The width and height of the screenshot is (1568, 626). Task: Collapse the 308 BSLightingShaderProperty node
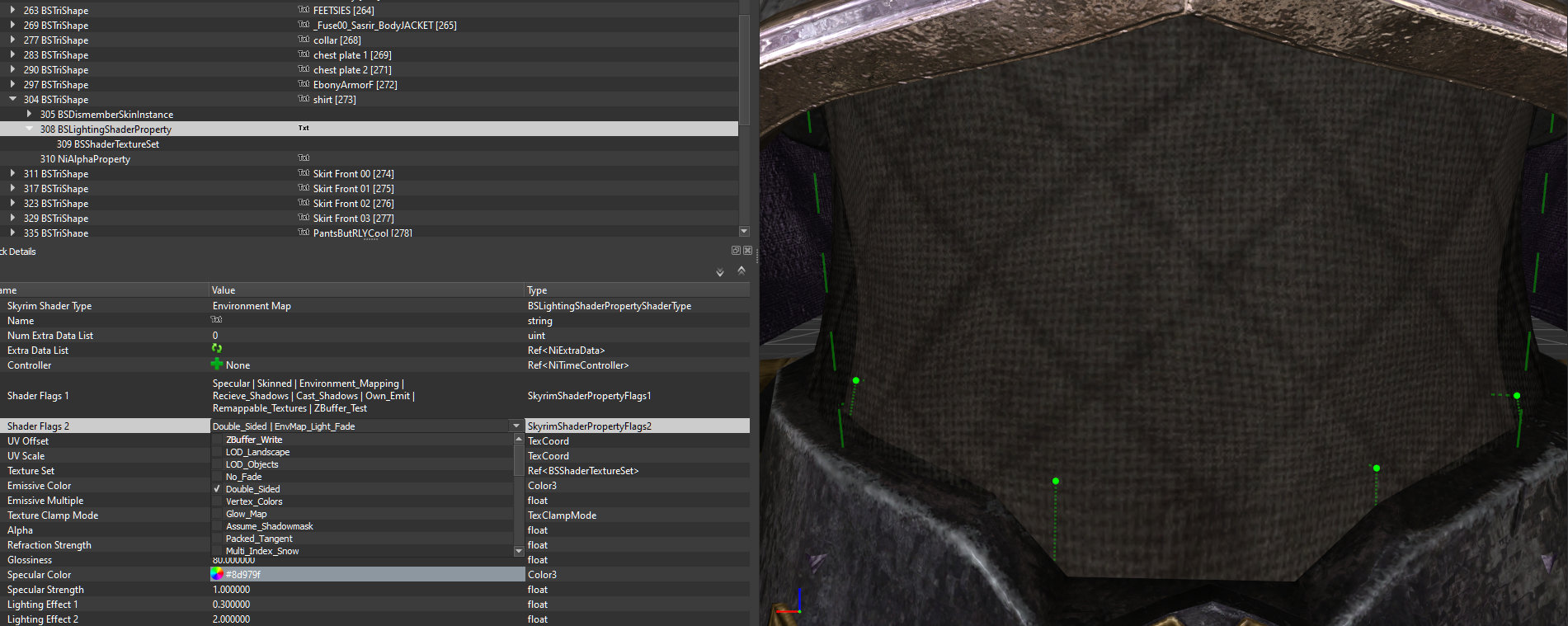(x=29, y=129)
